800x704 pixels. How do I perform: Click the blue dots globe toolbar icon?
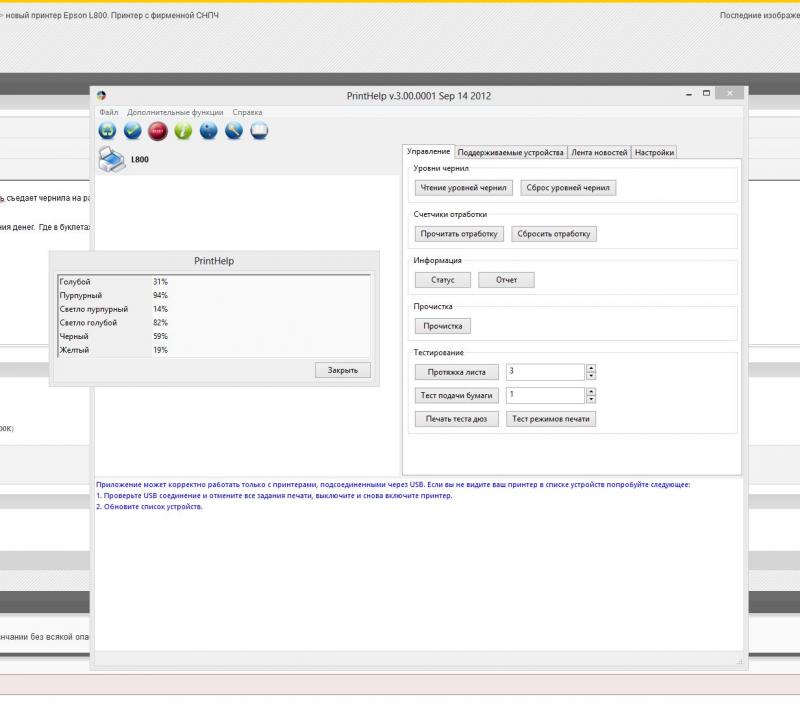coord(209,131)
